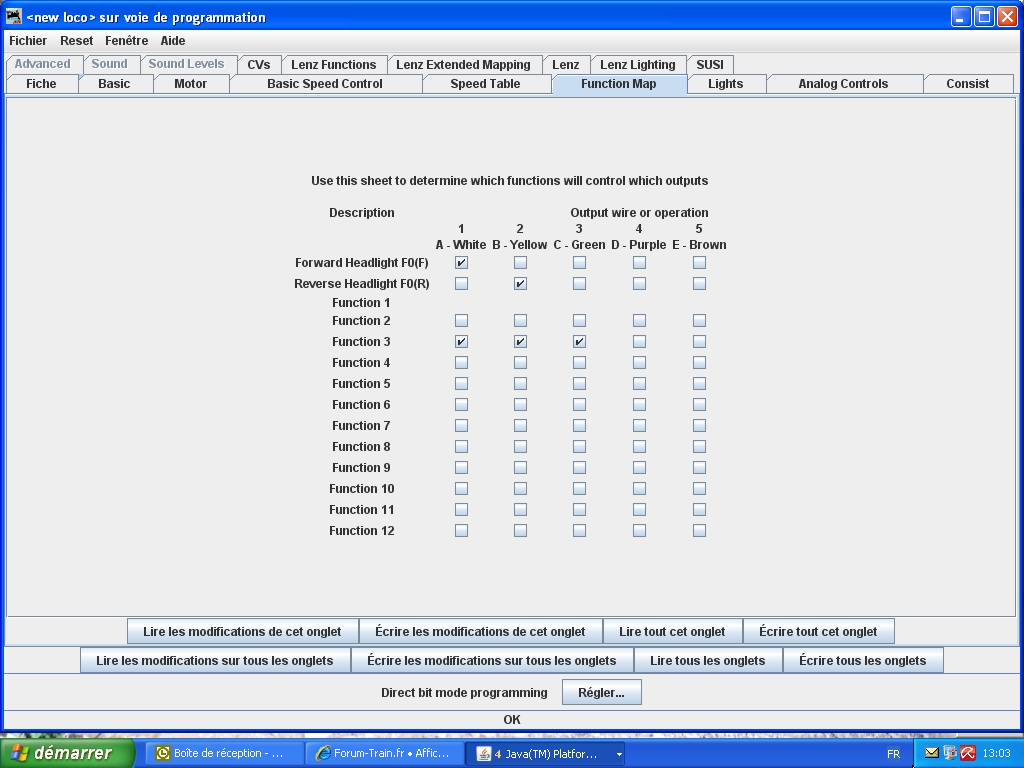The width and height of the screenshot is (1024, 768).
Task: Open the Lenz Functions tab
Action: coord(334,65)
